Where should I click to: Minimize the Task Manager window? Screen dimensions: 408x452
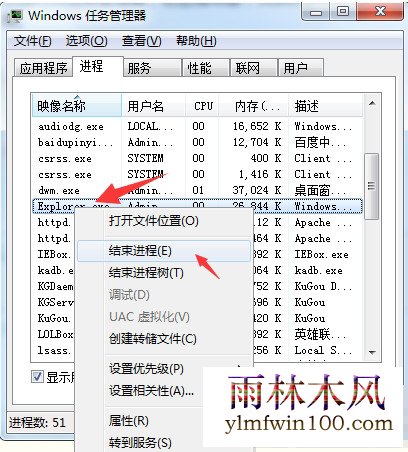point(316,12)
